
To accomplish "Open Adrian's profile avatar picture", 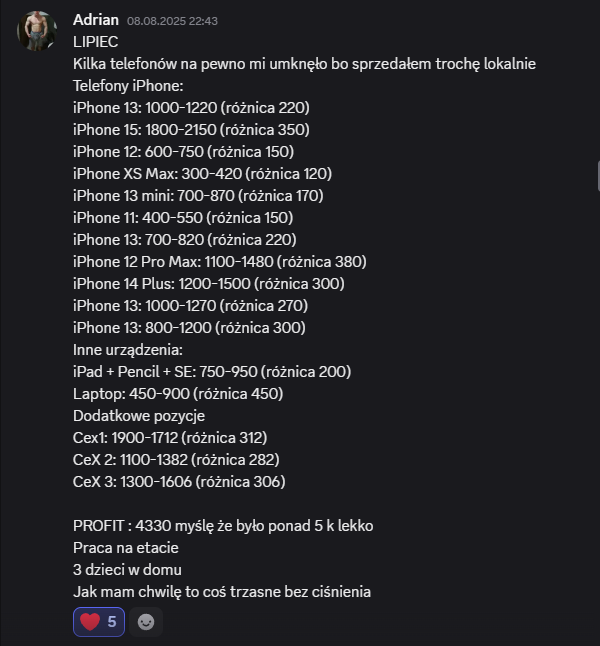I will pos(37,31).
